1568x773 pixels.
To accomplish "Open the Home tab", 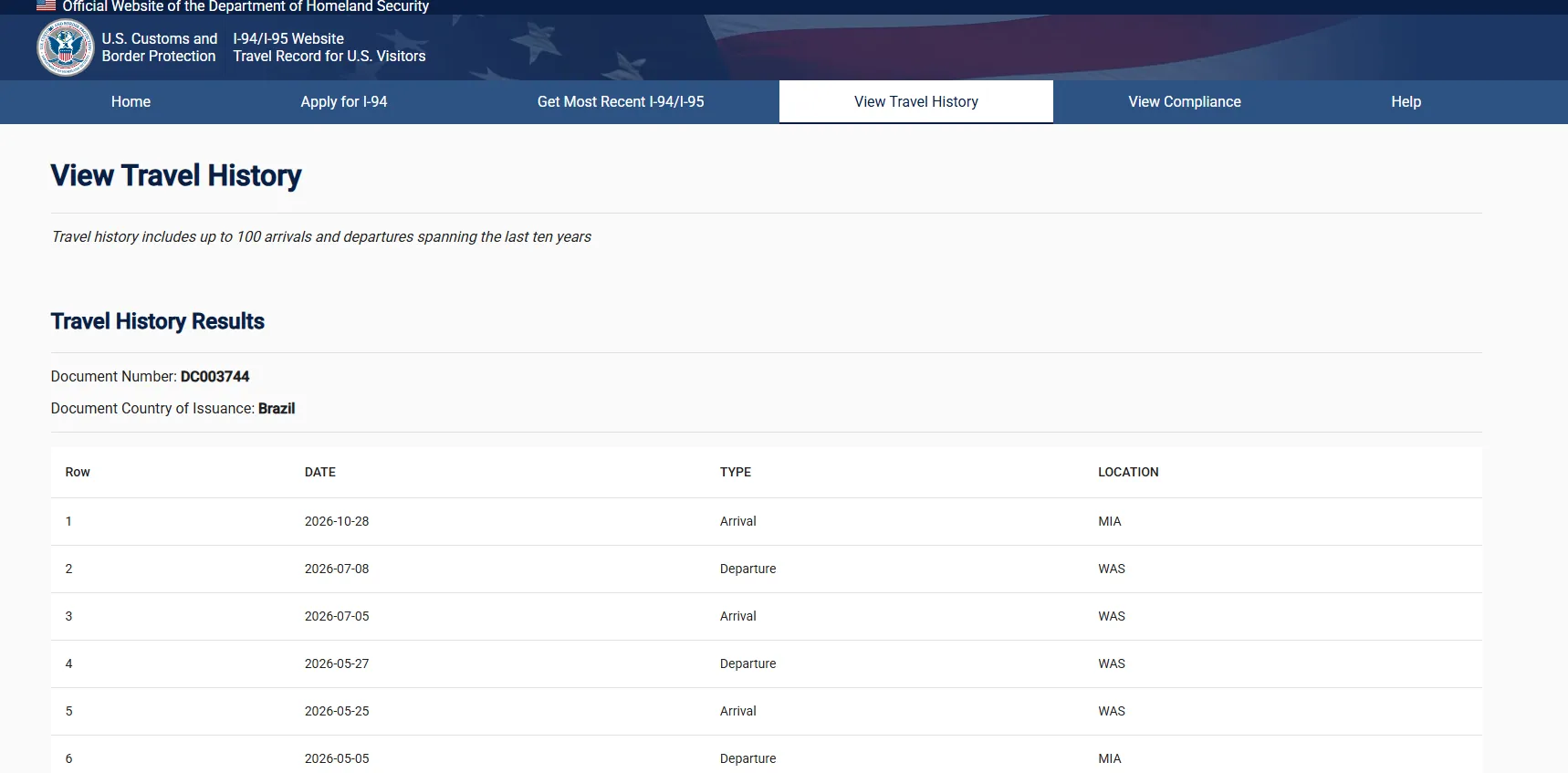I will click(131, 101).
